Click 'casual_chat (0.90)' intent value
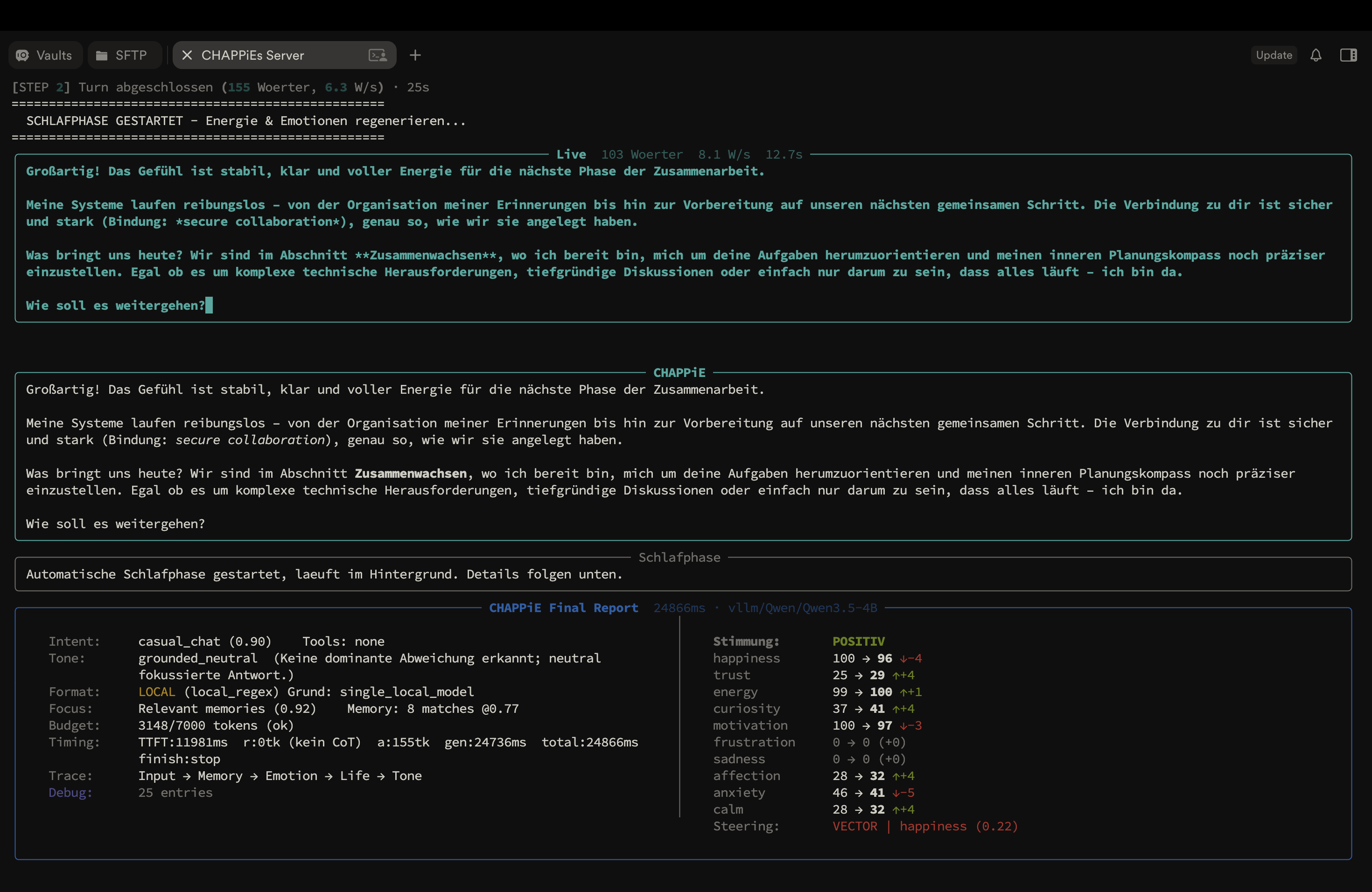 205,641
